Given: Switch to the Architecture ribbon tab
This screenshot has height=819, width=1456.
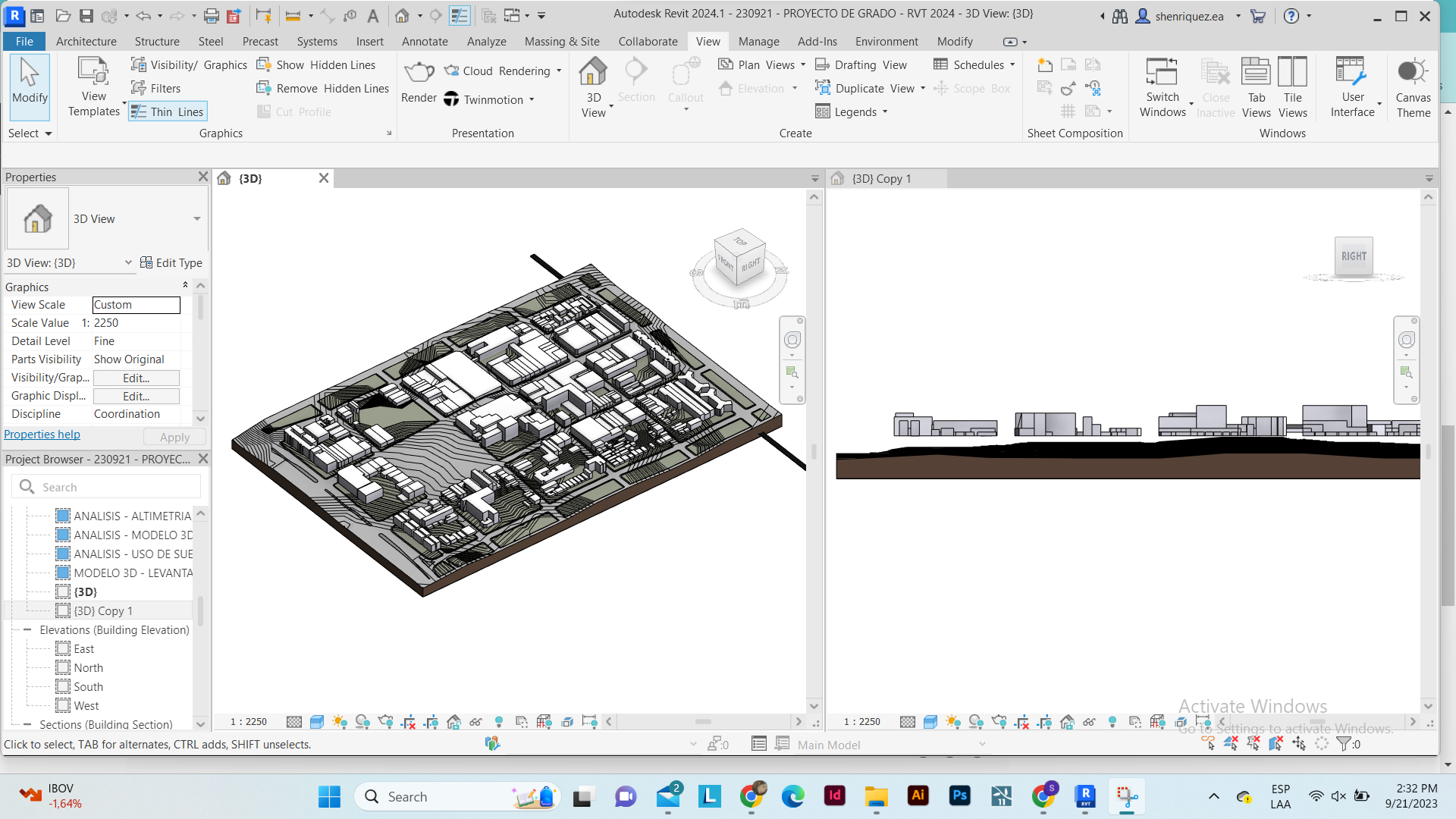Looking at the screenshot, I should (86, 42).
